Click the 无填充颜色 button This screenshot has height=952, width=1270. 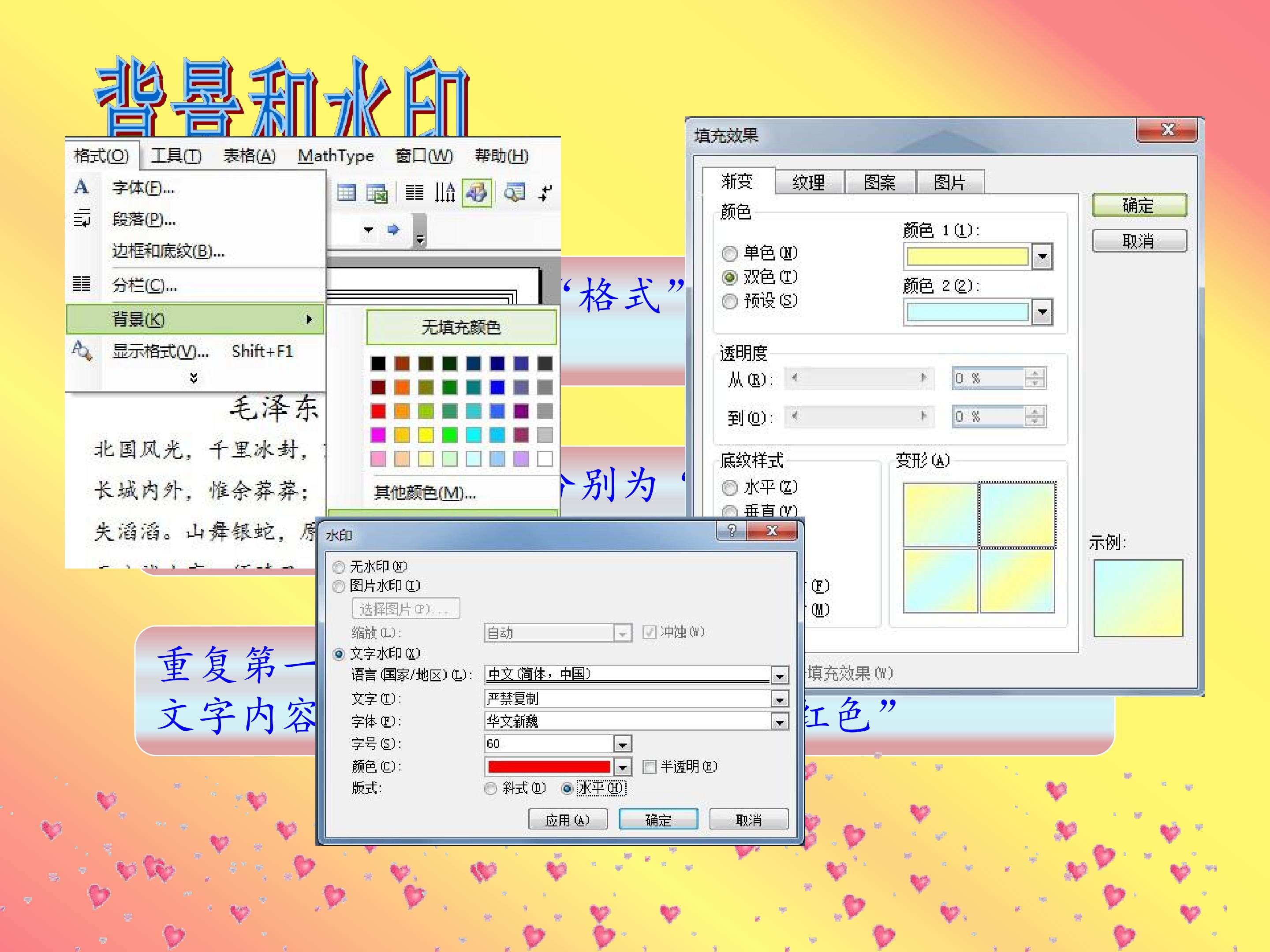point(461,327)
